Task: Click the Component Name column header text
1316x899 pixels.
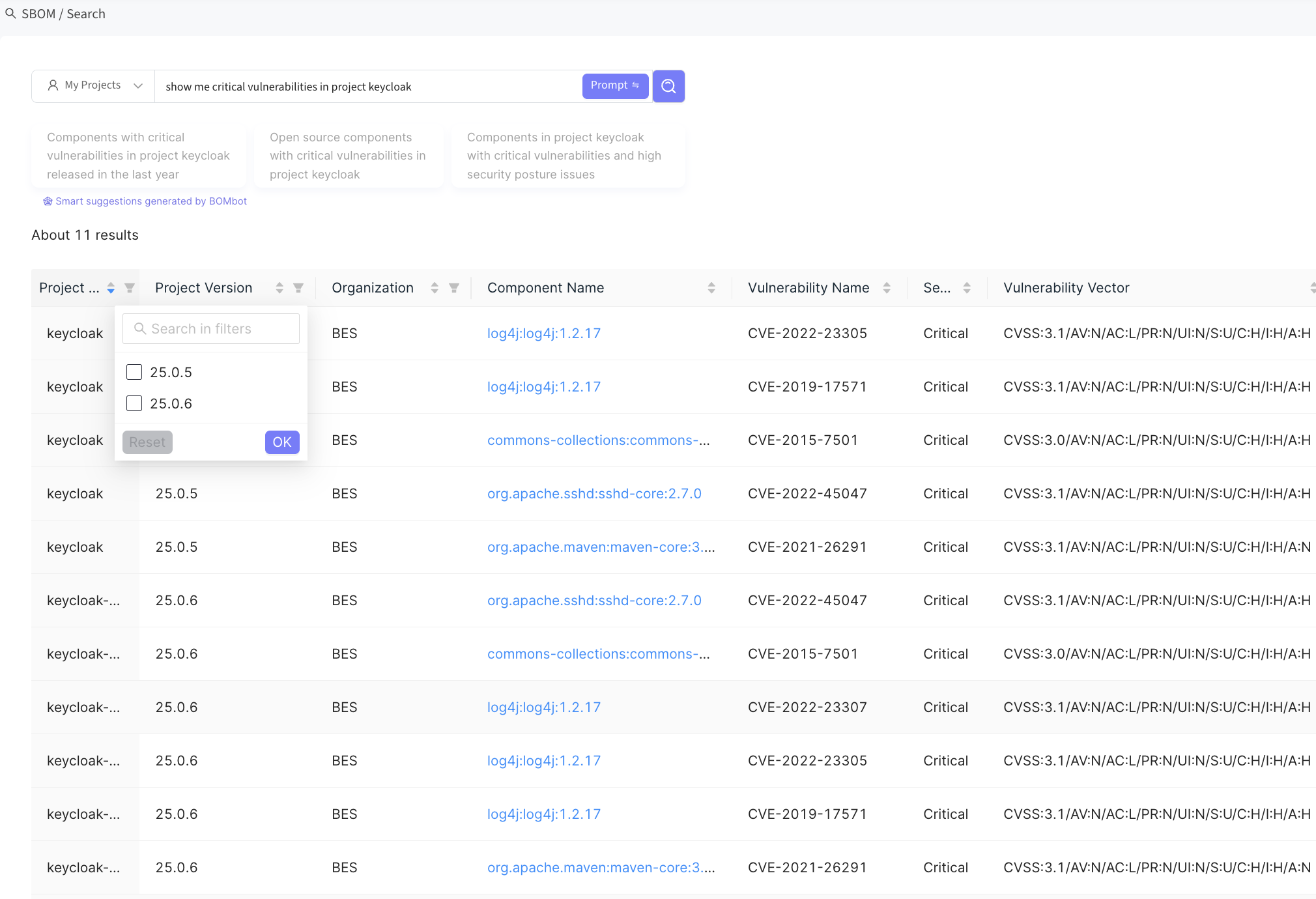Action: click(x=546, y=288)
